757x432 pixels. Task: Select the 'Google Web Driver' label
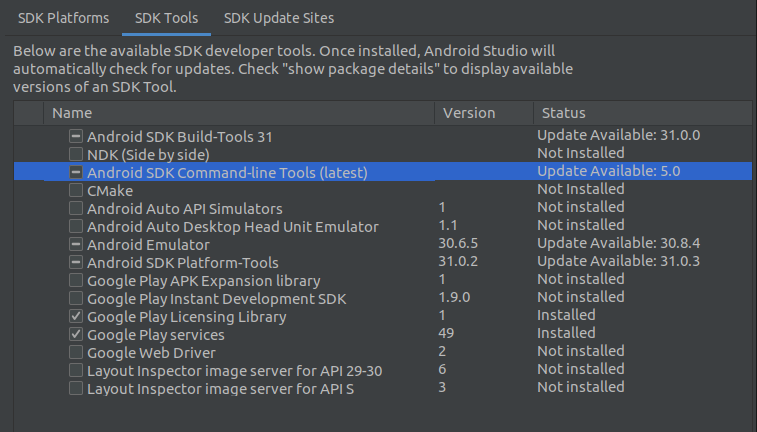151,353
